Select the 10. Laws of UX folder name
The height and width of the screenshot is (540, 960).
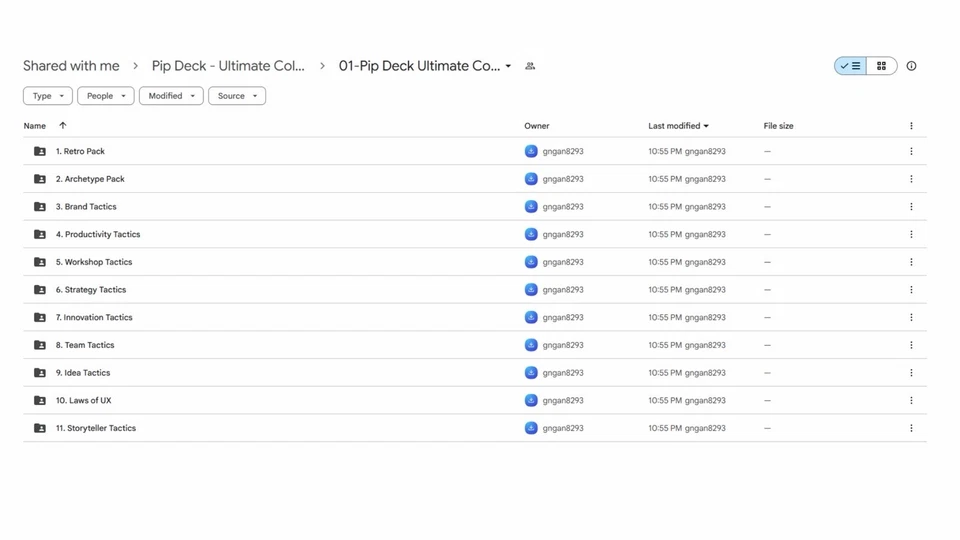pos(83,400)
